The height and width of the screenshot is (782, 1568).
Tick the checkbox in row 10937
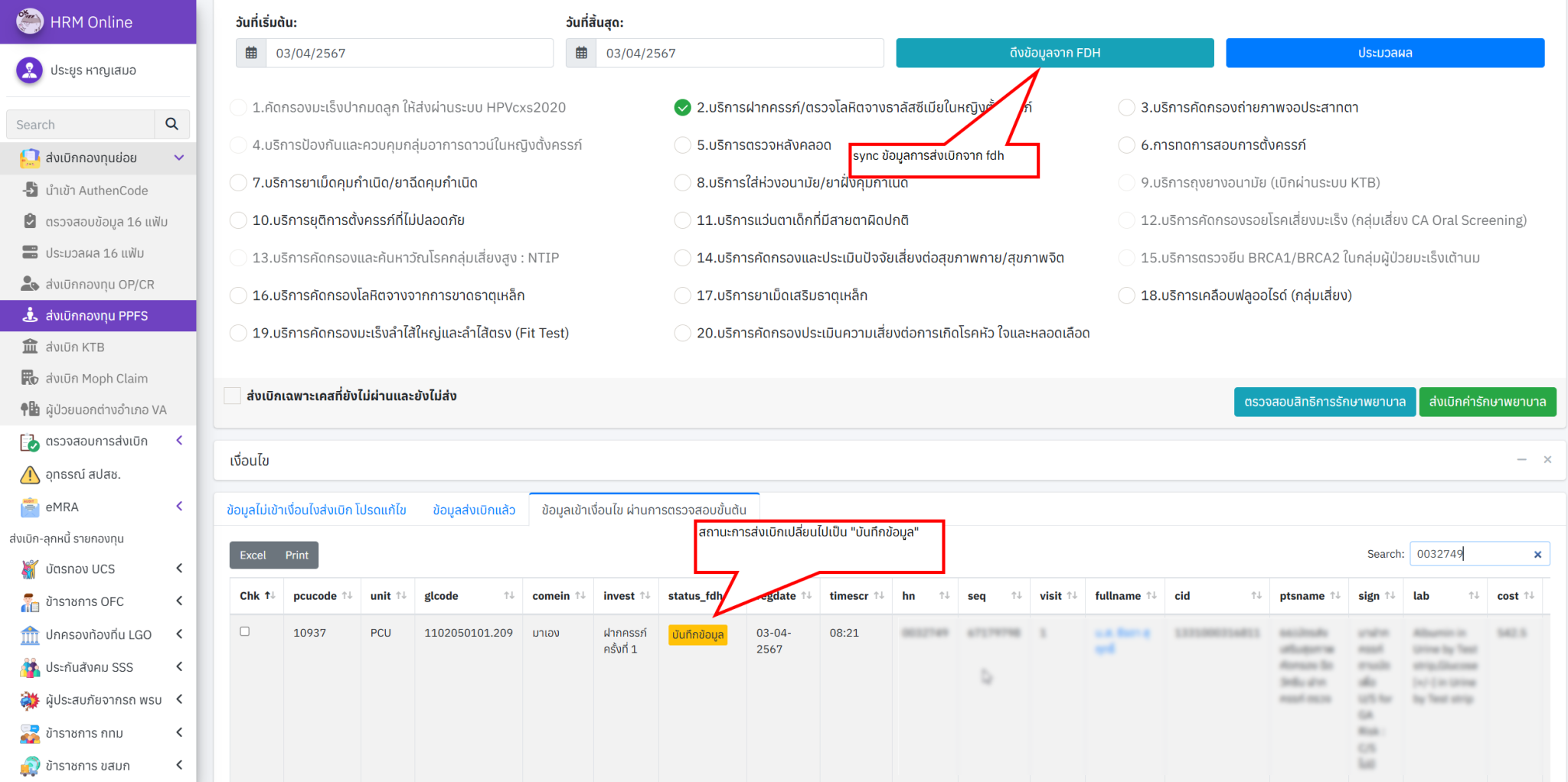click(245, 631)
